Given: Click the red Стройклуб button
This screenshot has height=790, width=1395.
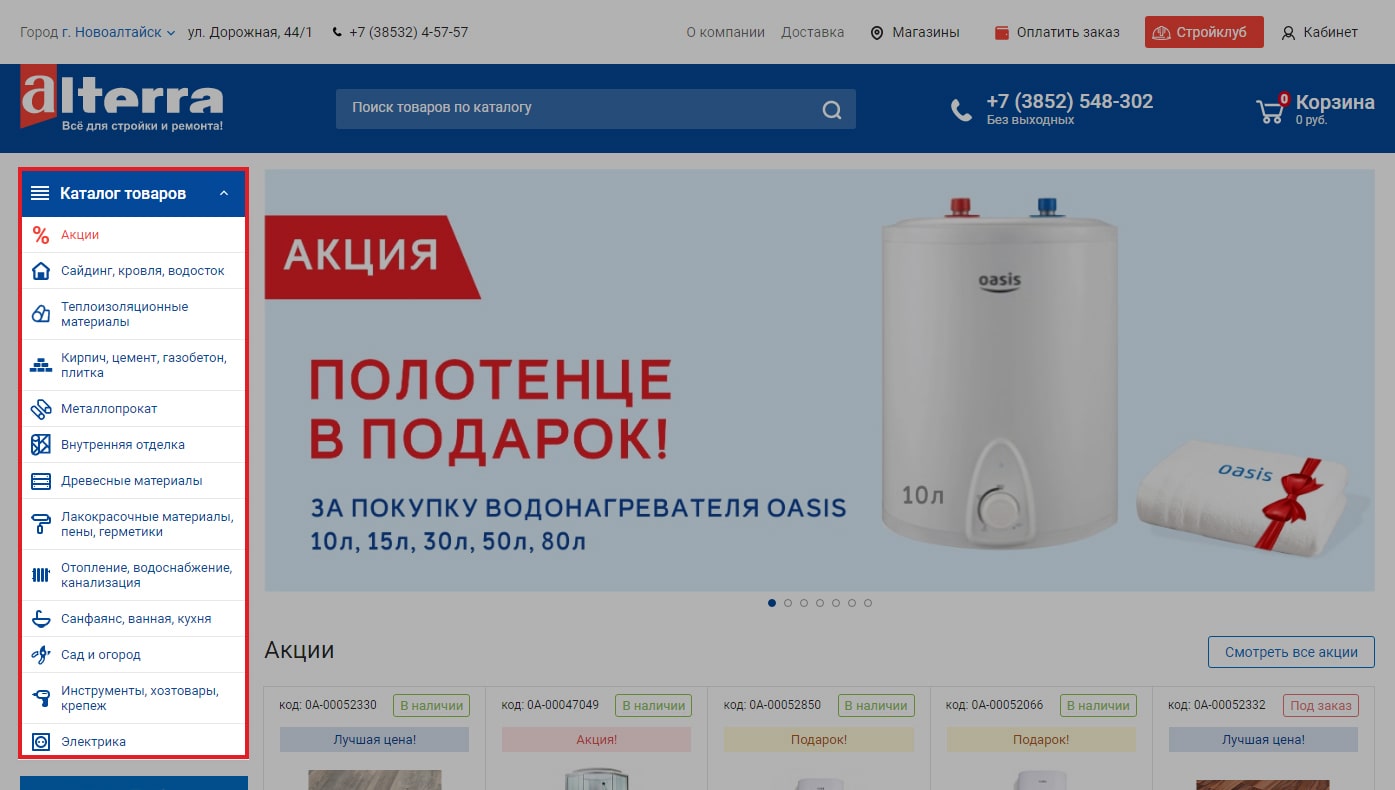Looking at the screenshot, I should [x=1204, y=32].
